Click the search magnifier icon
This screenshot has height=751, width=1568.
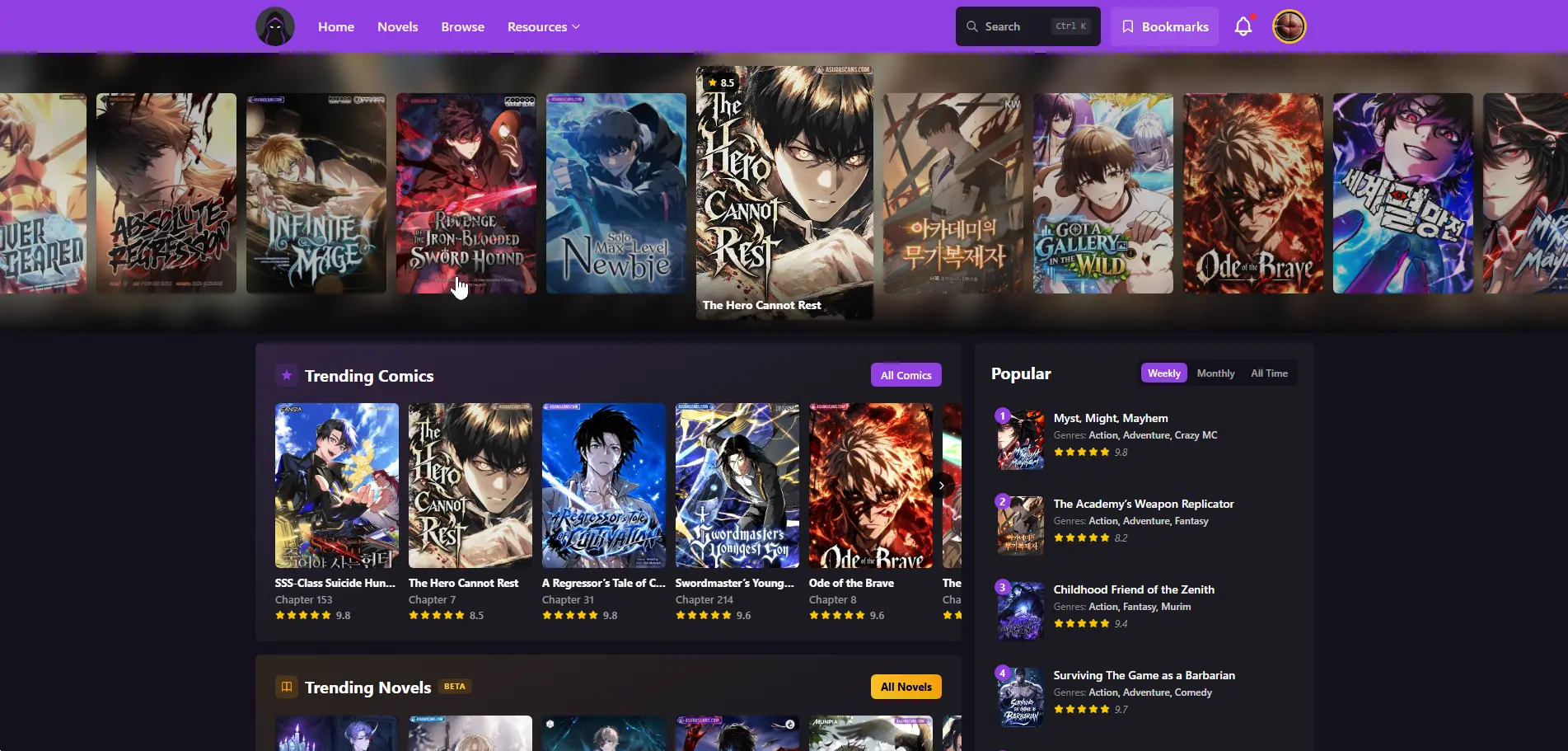972,26
